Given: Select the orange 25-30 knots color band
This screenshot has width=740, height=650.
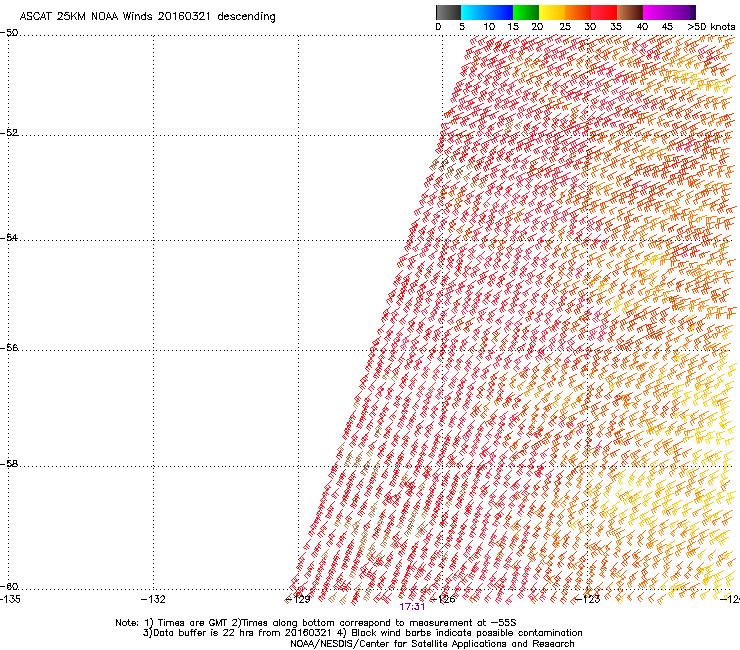Looking at the screenshot, I should coord(578,12).
